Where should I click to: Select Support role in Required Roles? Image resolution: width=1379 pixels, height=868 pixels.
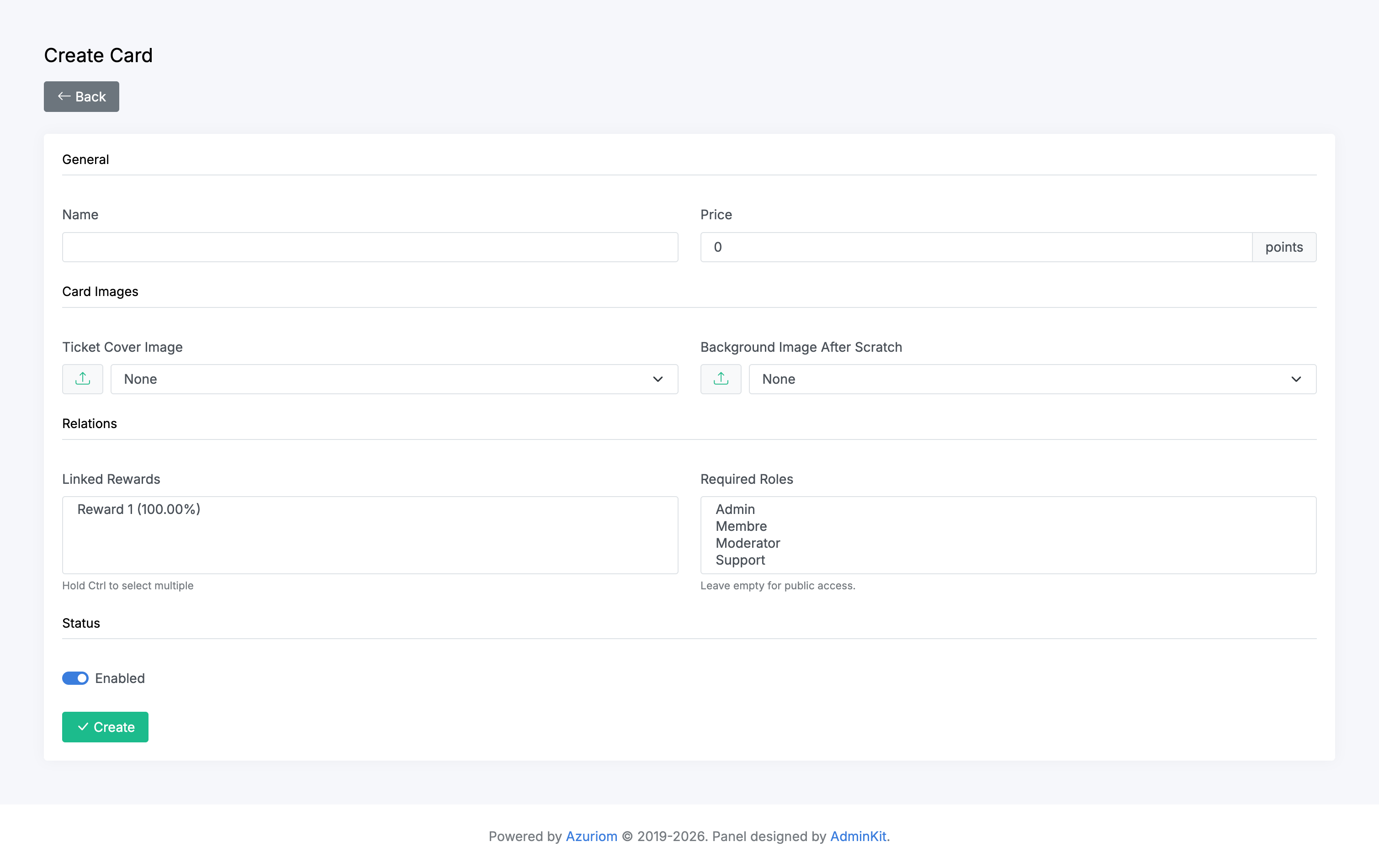pos(740,560)
